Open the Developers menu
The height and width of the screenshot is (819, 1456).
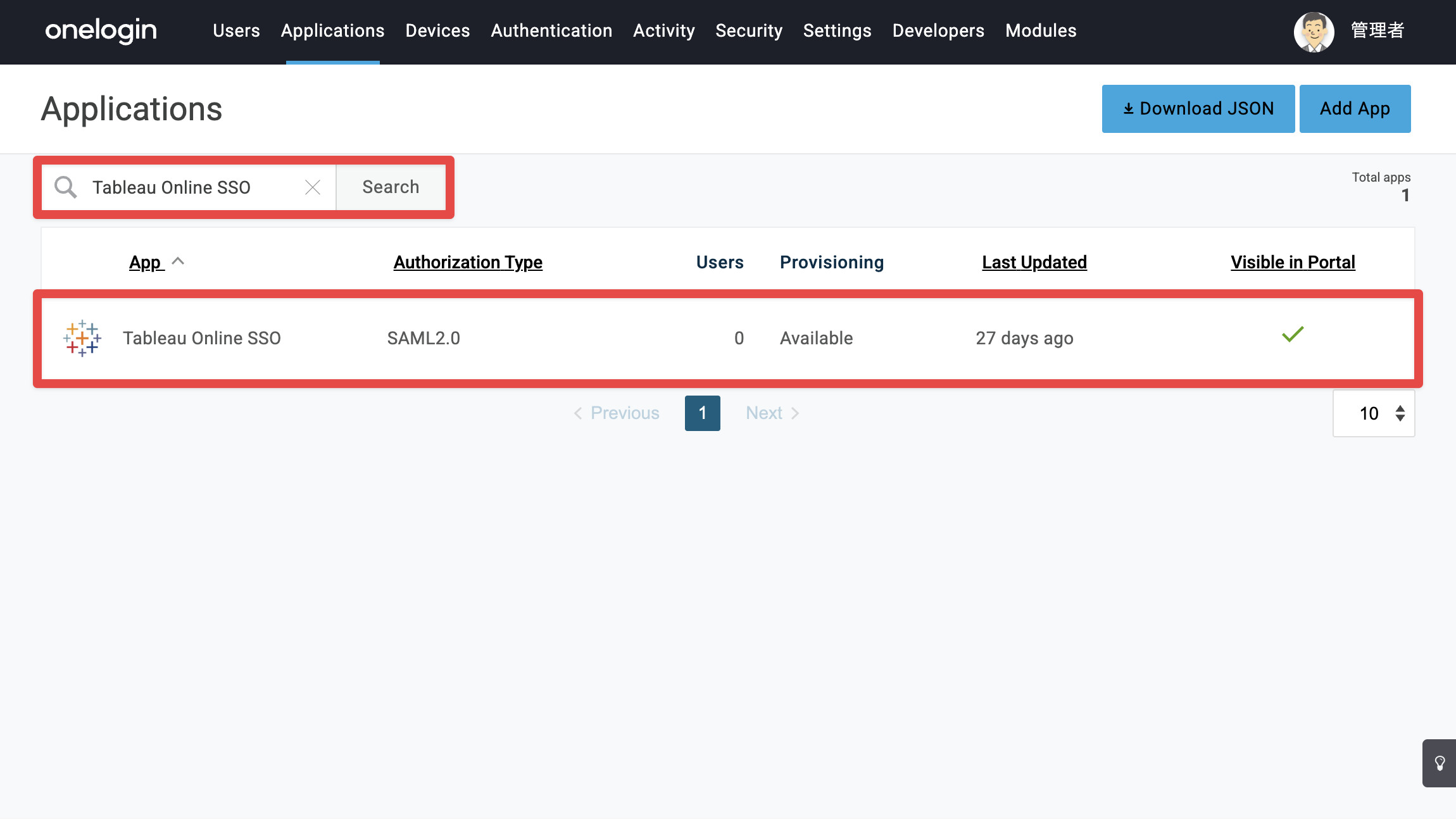pyautogui.click(x=938, y=30)
